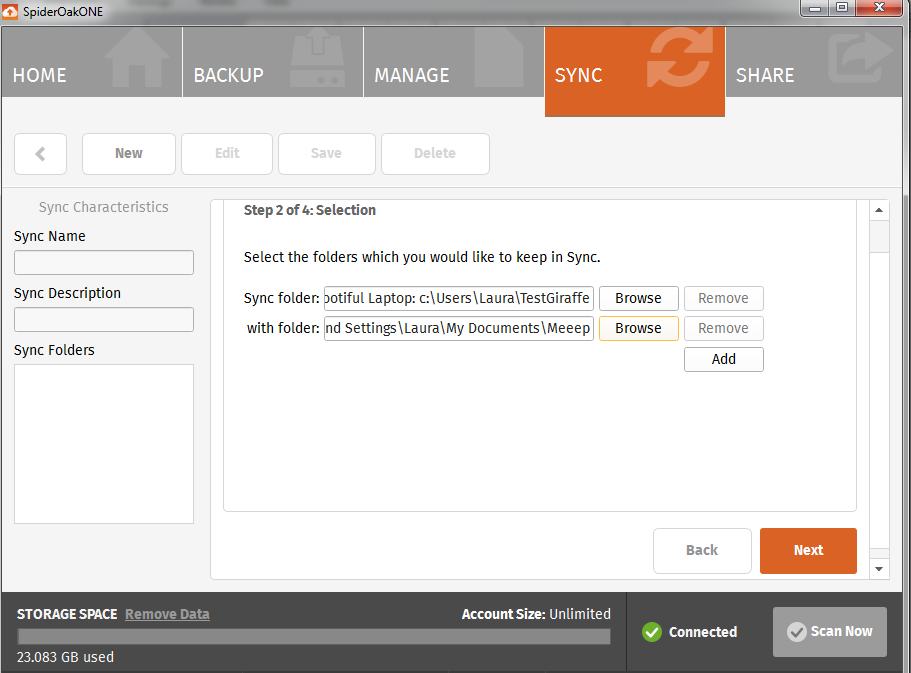This screenshot has height=673, width=911.
Task: Proceed with the Next button
Action: tap(808, 550)
